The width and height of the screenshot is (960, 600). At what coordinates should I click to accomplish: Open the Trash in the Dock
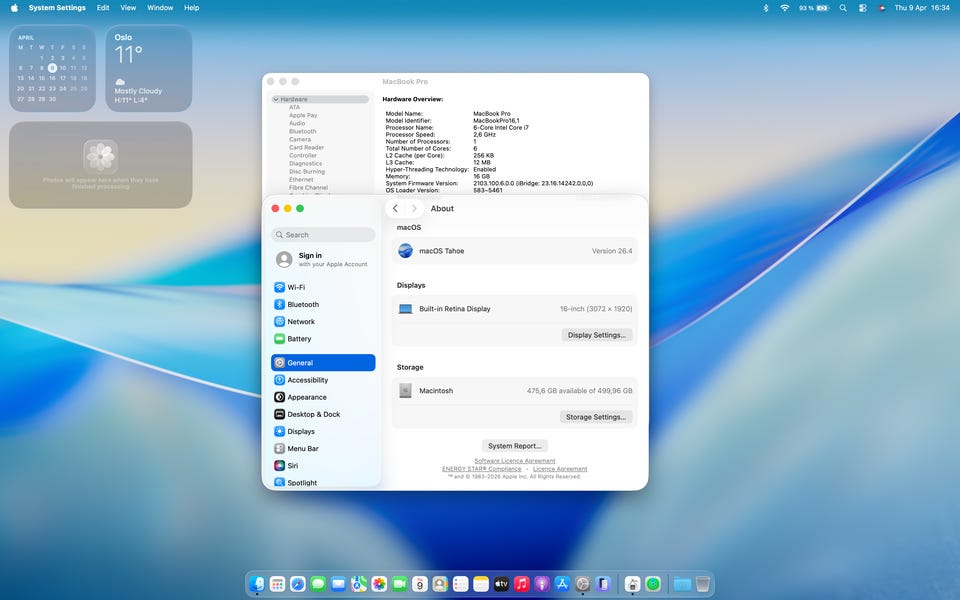[x=703, y=584]
